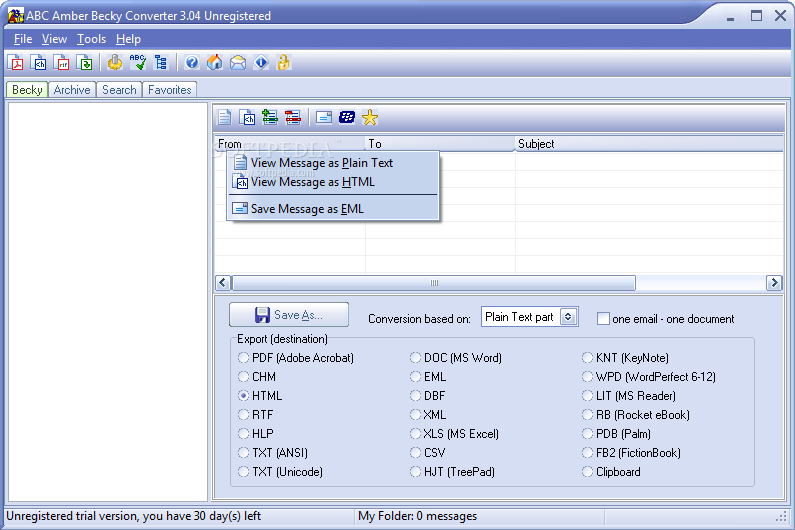795x530 pixels.
Task: Select EML export radio button
Action: point(415,377)
